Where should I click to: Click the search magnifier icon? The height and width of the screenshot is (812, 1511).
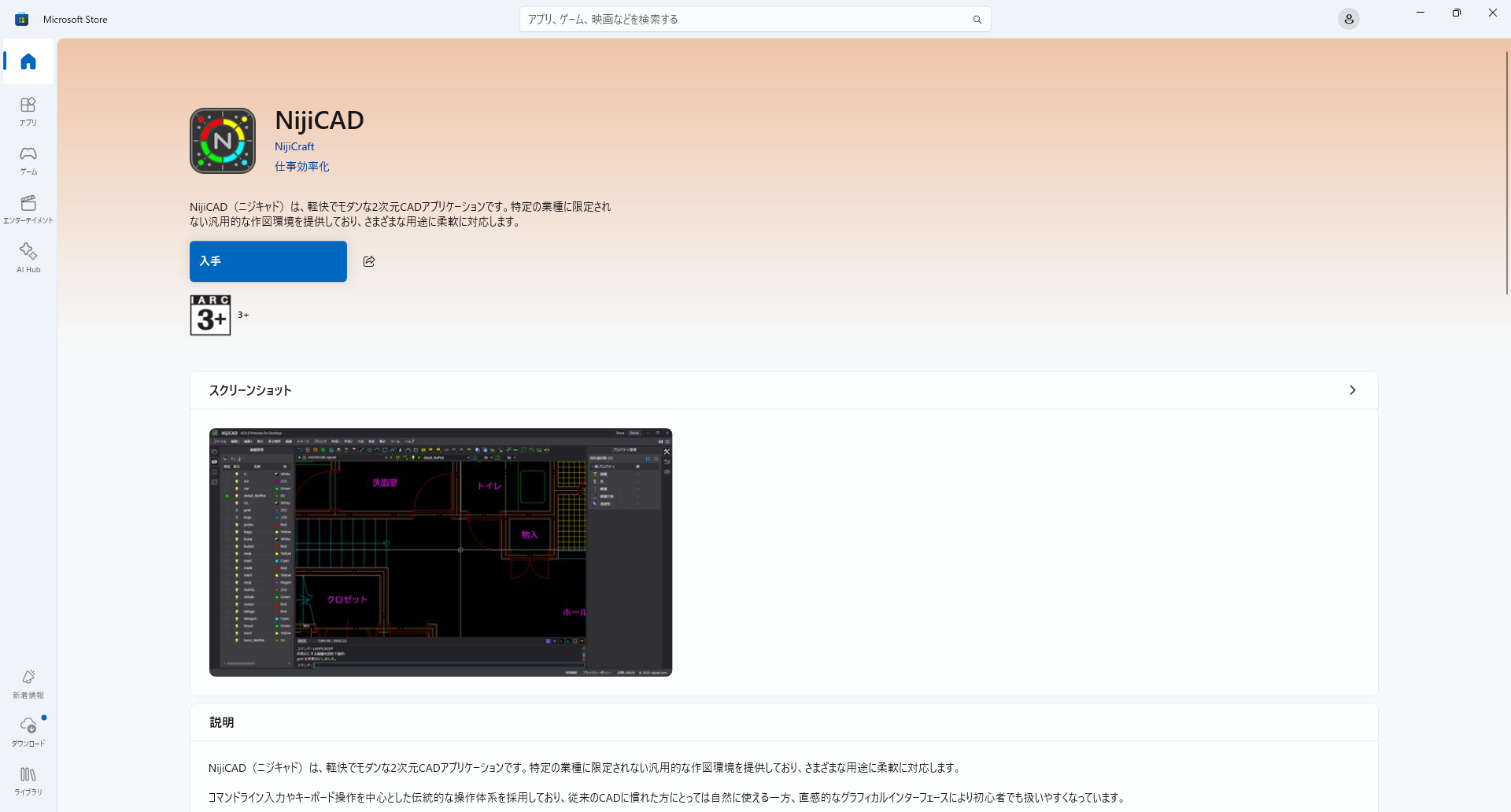(x=977, y=20)
